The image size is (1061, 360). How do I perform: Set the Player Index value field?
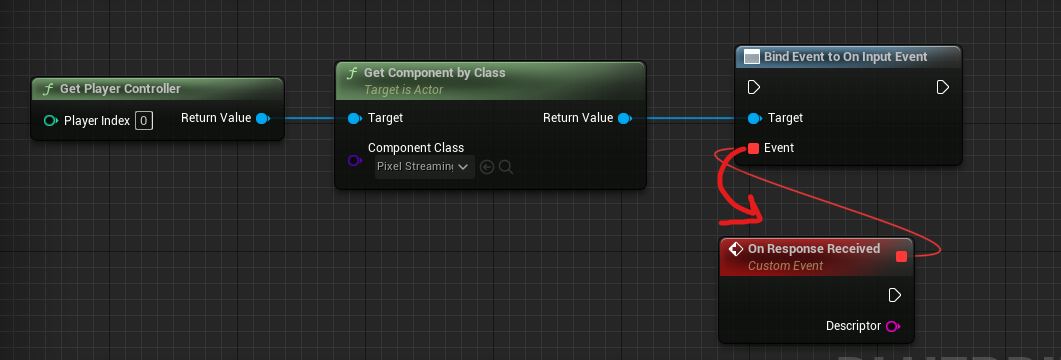click(143, 121)
